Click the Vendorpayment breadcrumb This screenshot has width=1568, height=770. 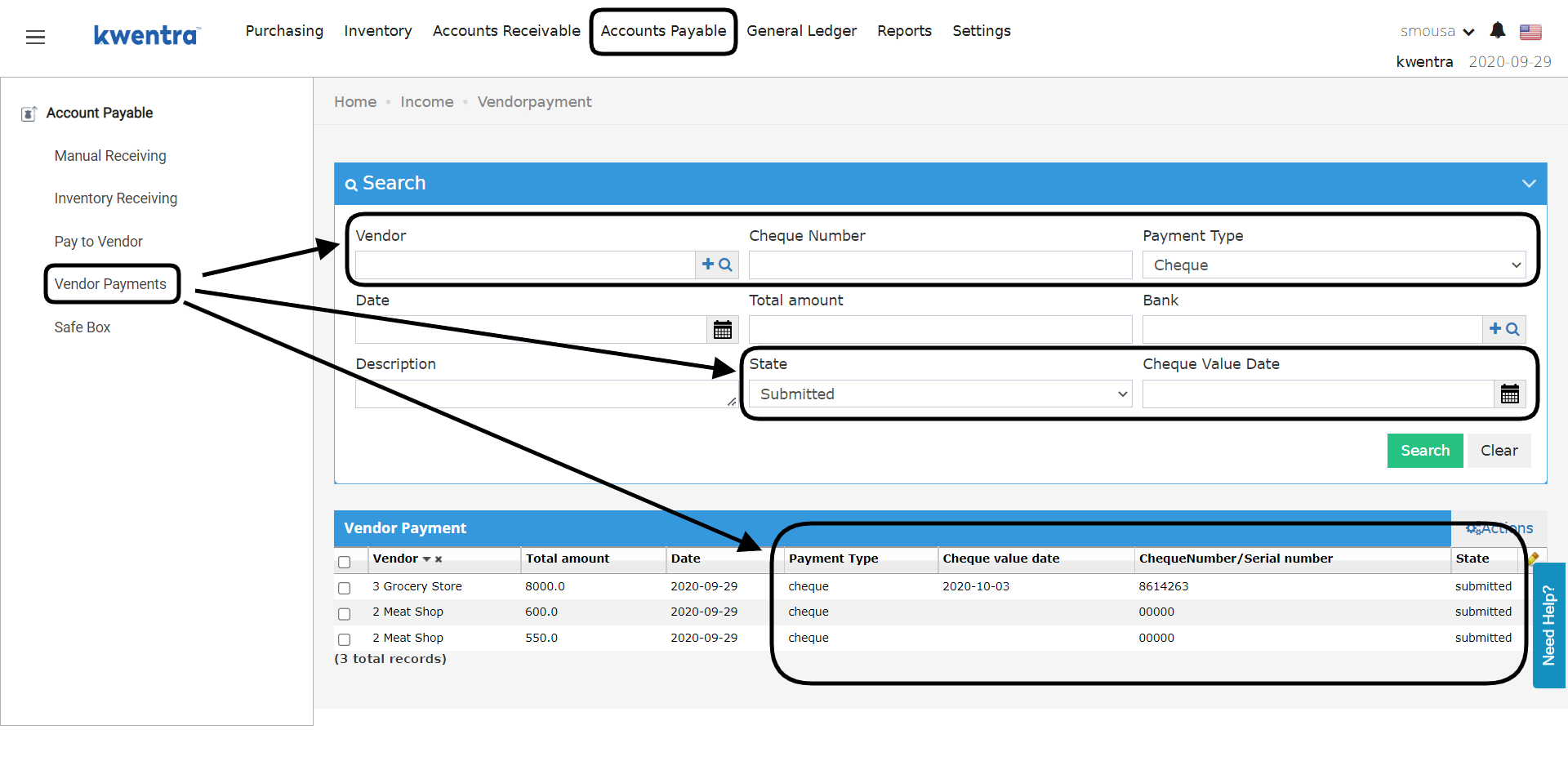(534, 102)
